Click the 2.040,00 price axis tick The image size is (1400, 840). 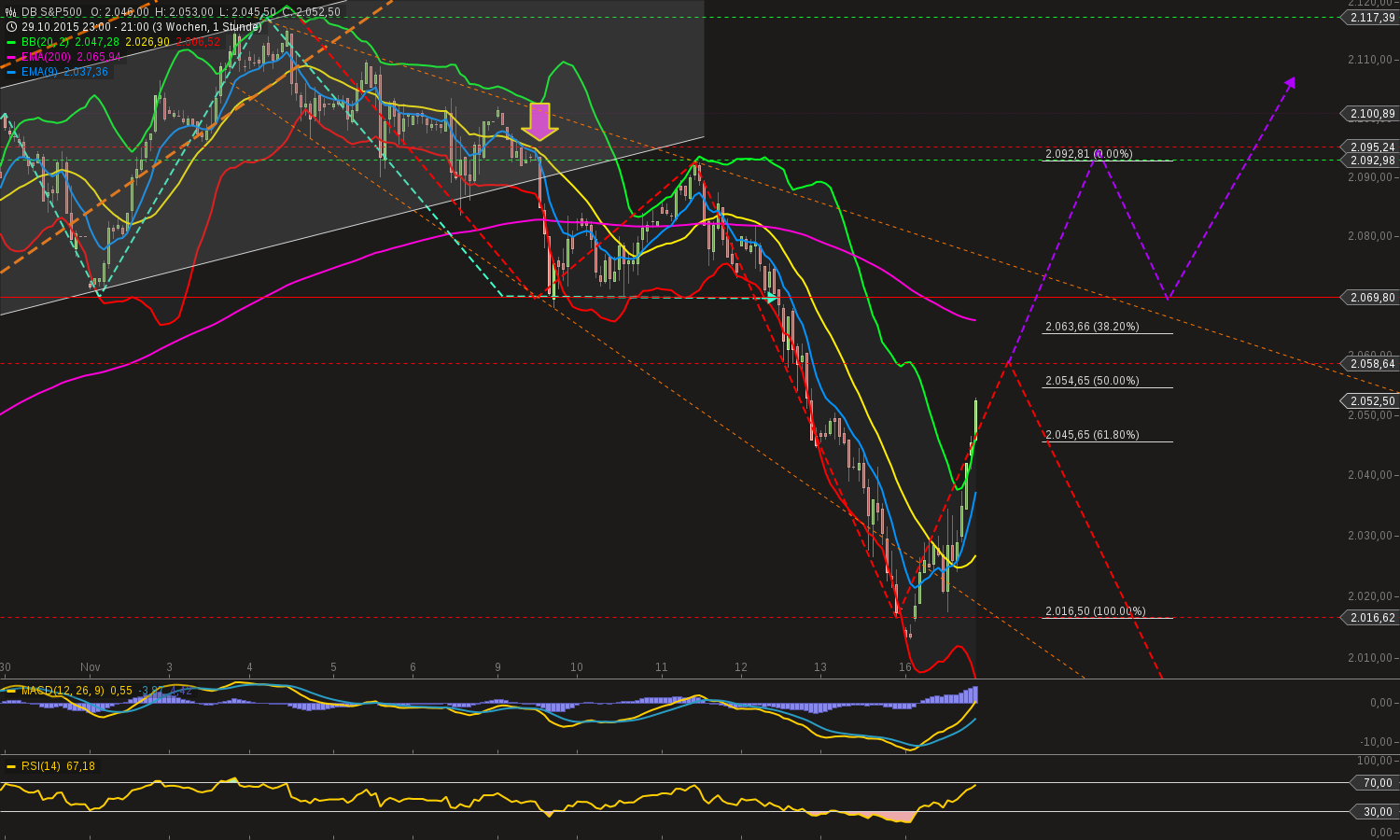tap(1372, 475)
